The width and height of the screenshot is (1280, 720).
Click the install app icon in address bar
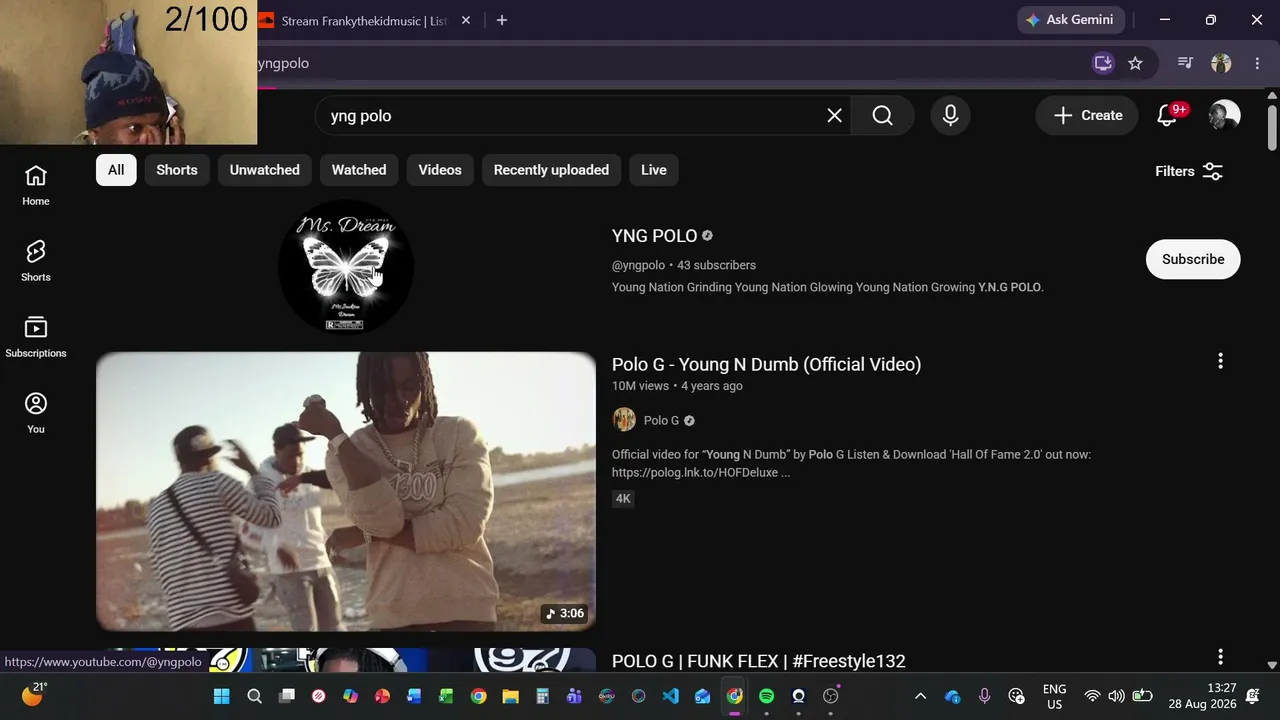click(x=1103, y=63)
